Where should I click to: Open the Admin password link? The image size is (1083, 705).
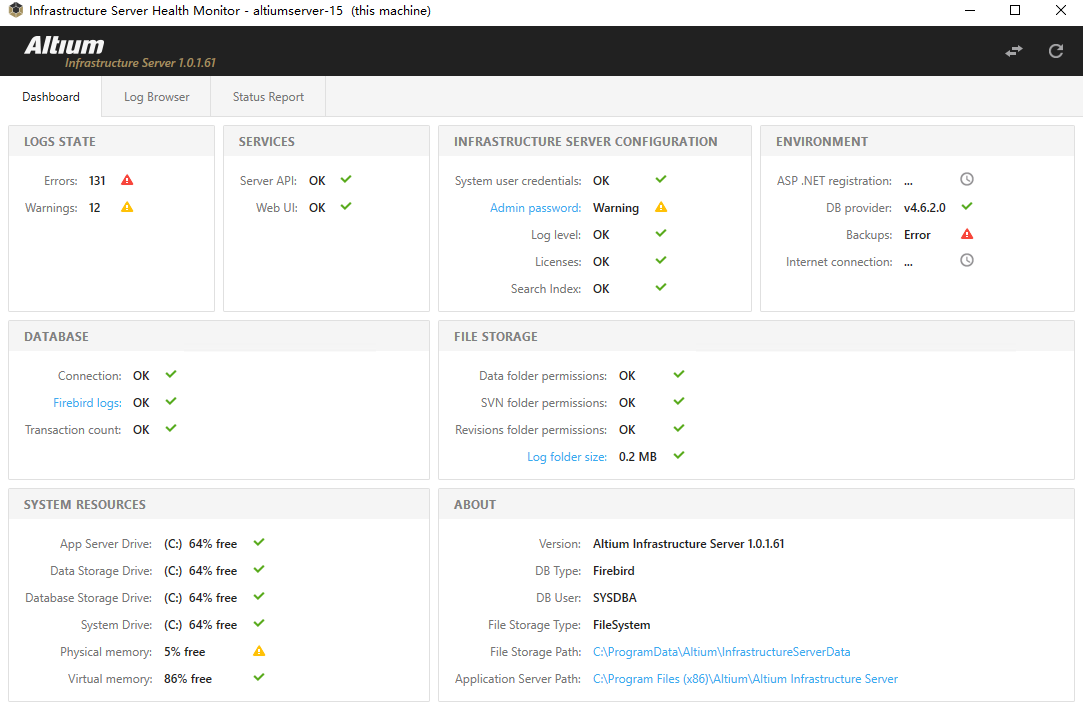pyautogui.click(x=535, y=208)
